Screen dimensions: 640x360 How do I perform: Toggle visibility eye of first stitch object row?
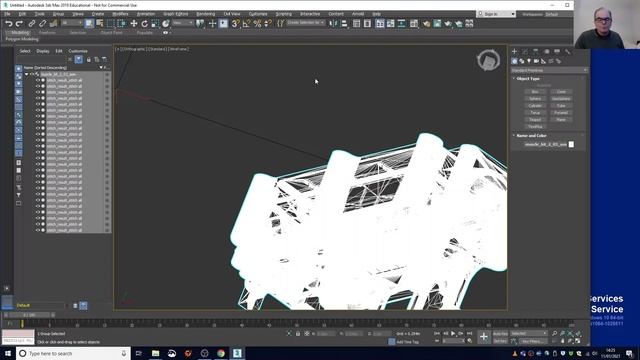(x=38, y=80)
